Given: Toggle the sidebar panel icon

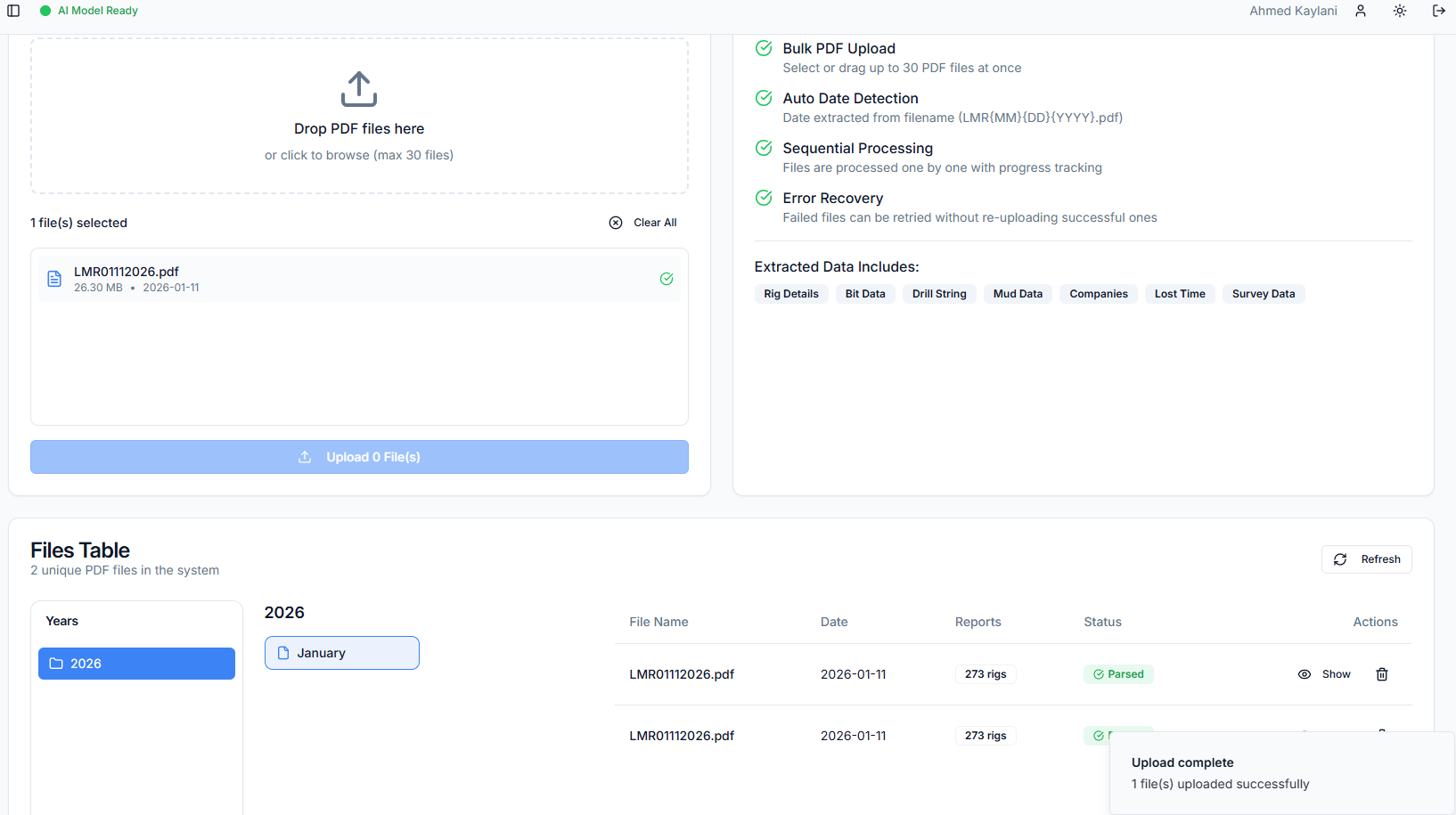Looking at the screenshot, I should pos(13,11).
